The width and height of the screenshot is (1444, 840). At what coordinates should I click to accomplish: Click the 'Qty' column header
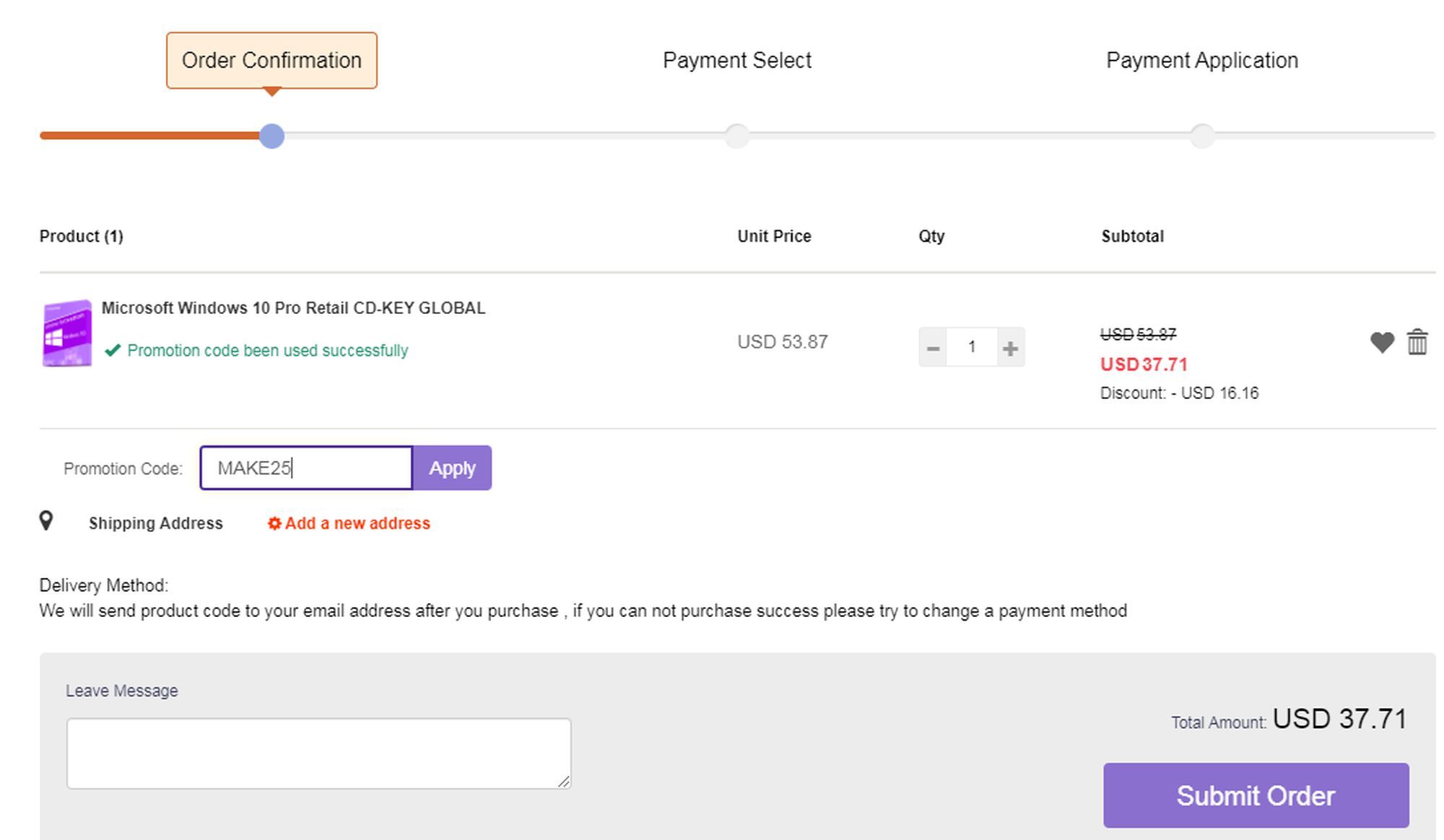coord(931,236)
